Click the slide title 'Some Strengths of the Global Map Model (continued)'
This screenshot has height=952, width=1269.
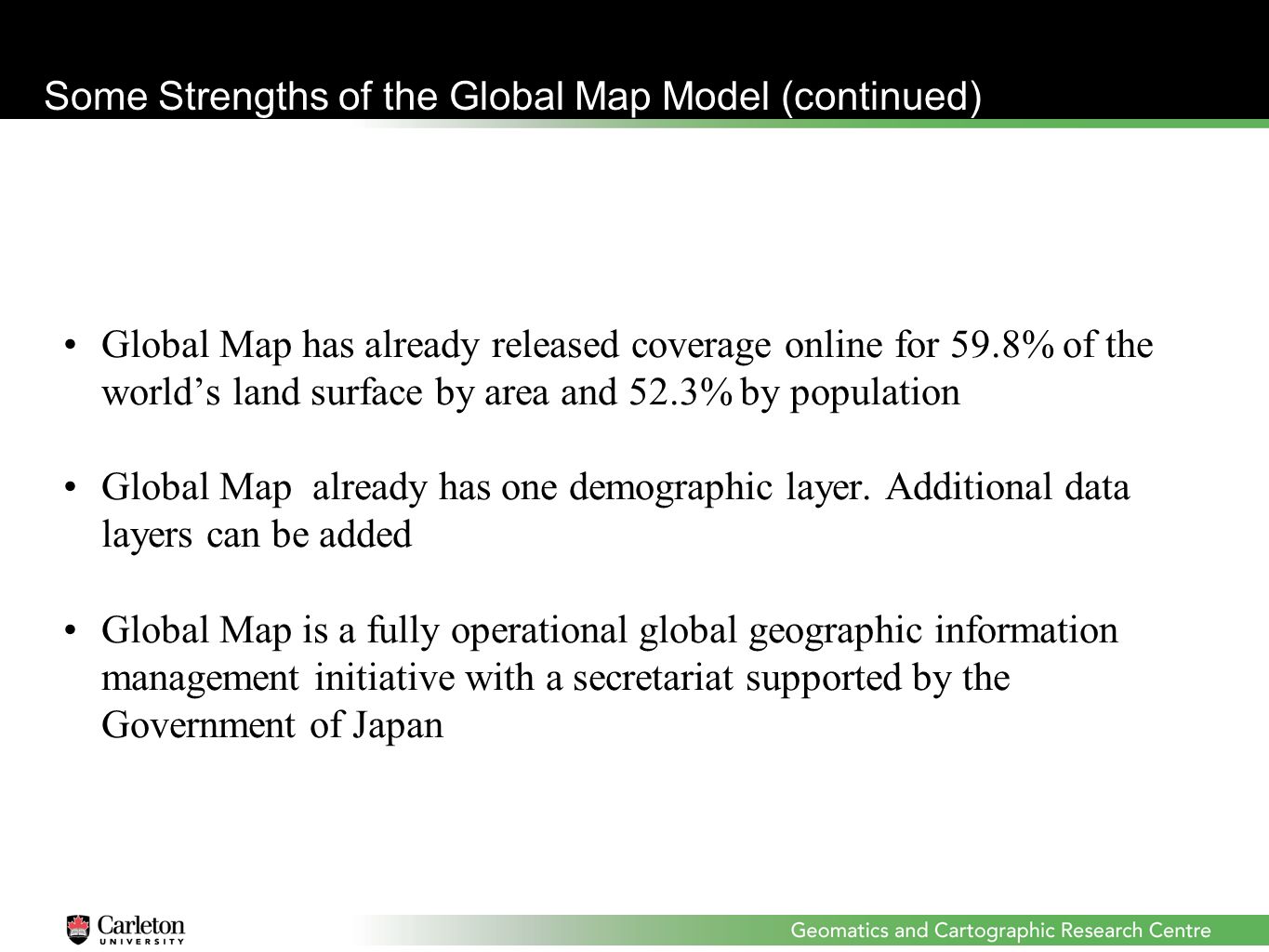click(512, 97)
